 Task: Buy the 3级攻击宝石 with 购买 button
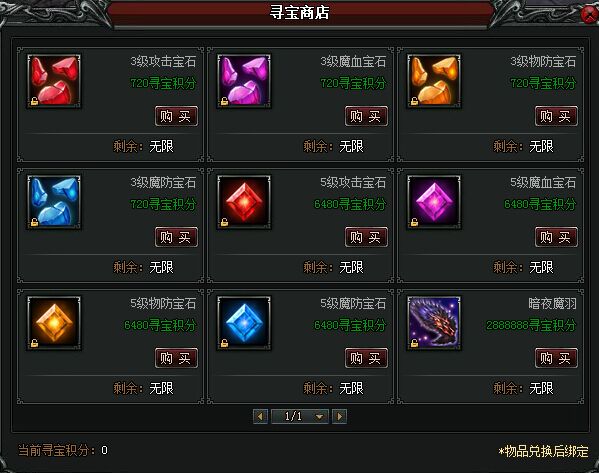click(176, 116)
